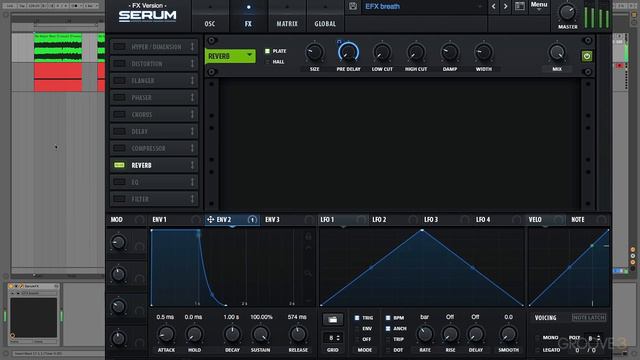Switch to the OSC tab

(210, 24)
